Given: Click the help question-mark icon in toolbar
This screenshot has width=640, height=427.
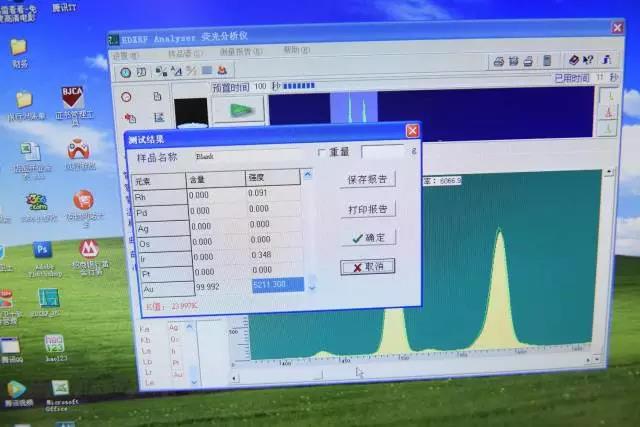Looking at the screenshot, I should click(x=588, y=60).
